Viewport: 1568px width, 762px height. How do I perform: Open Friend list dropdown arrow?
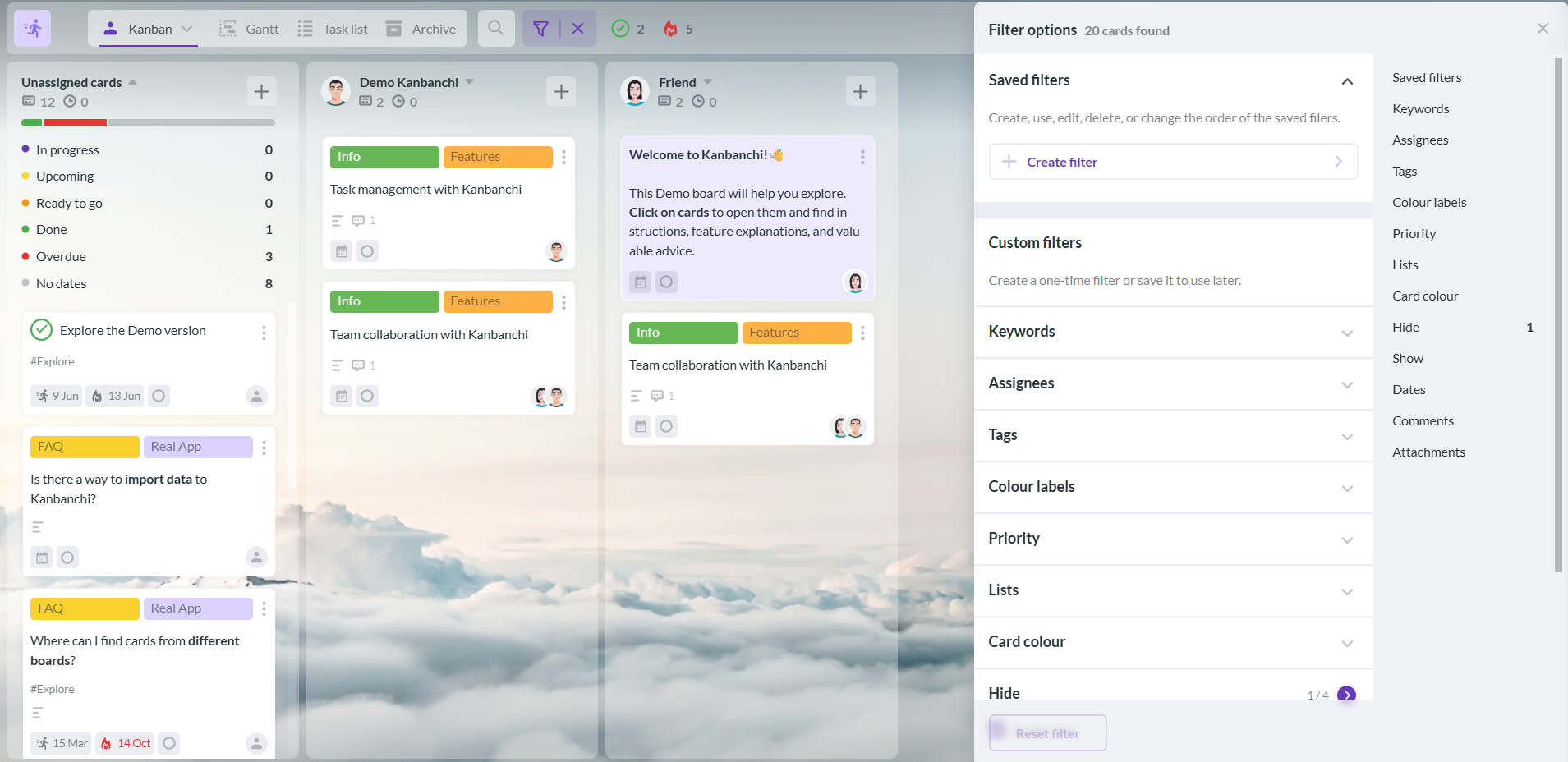707,82
